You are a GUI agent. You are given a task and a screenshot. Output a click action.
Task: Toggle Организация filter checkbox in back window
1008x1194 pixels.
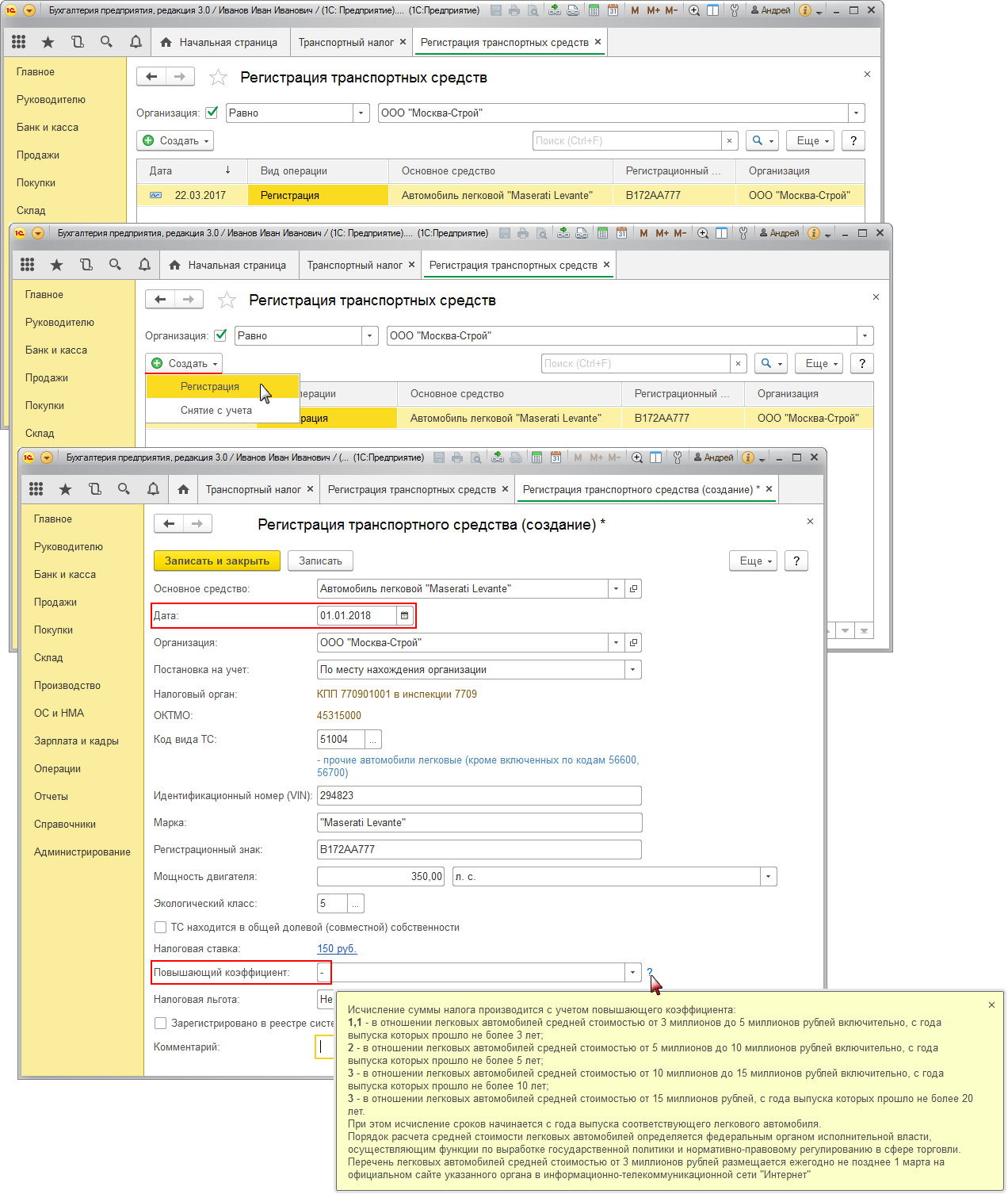212,113
